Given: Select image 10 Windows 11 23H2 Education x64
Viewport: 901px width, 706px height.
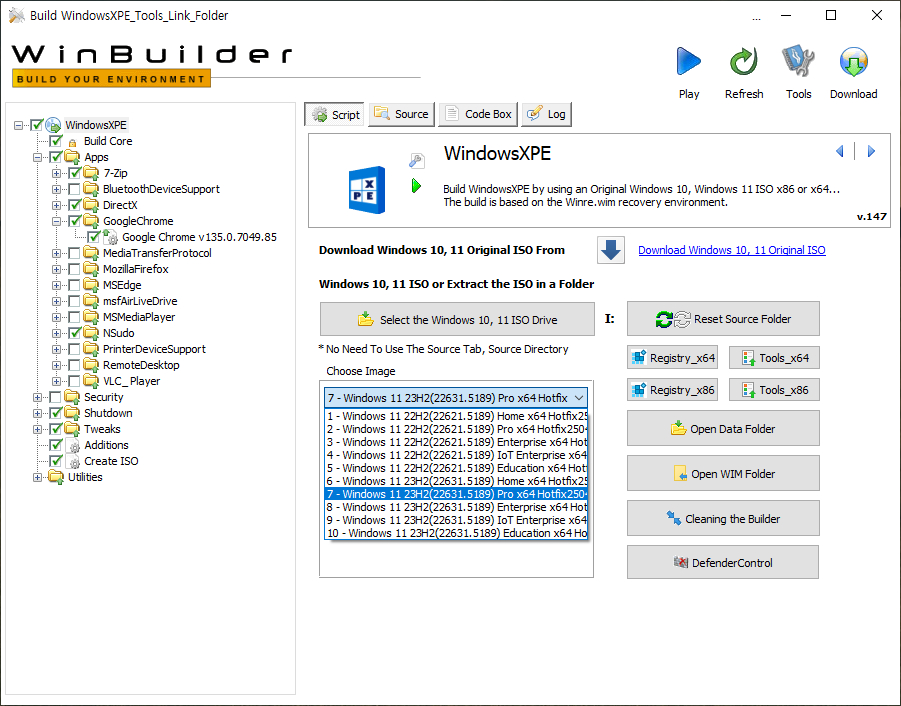Looking at the screenshot, I should (456, 533).
